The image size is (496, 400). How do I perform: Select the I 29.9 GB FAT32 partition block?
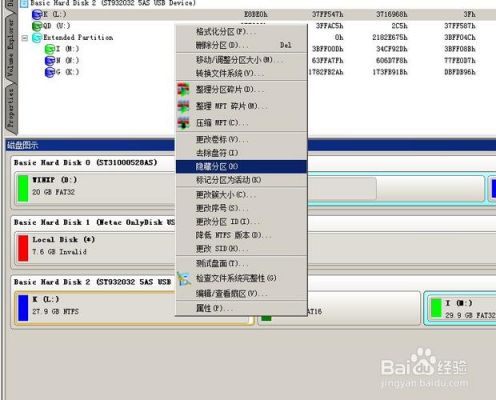tap(460, 308)
